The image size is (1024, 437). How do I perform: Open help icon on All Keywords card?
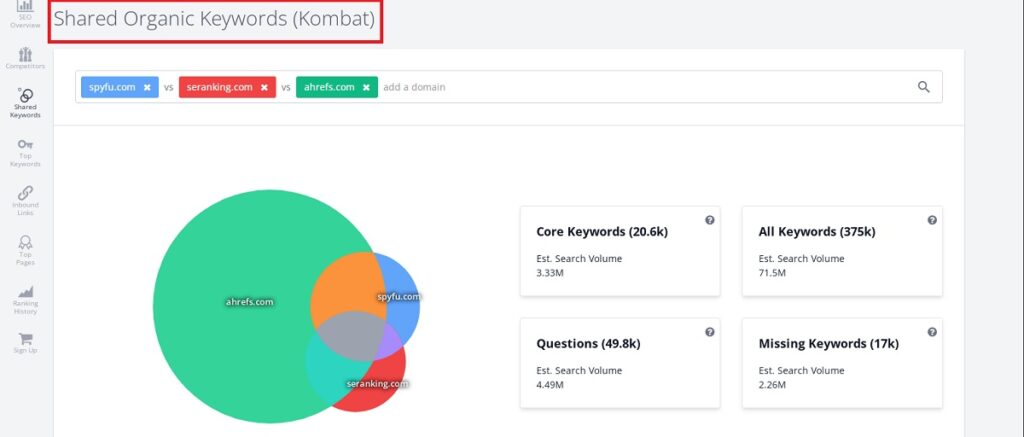tap(932, 220)
